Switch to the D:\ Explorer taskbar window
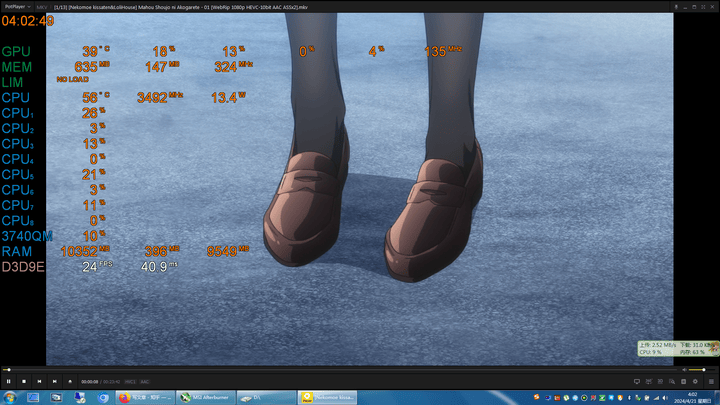The height and width of the screenshot is (405, 720). (x=266, y=398)
